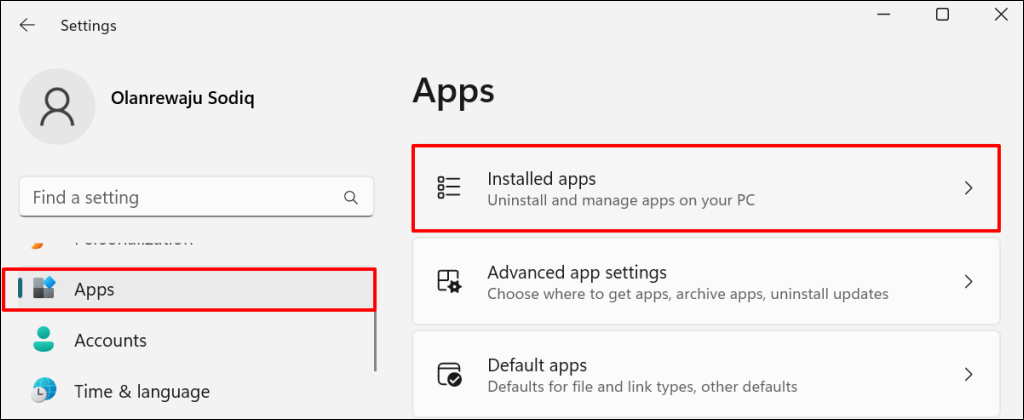Click the Accounts person icon
1024x420 pixels.
pyautogui.click(x=44, y=340)
